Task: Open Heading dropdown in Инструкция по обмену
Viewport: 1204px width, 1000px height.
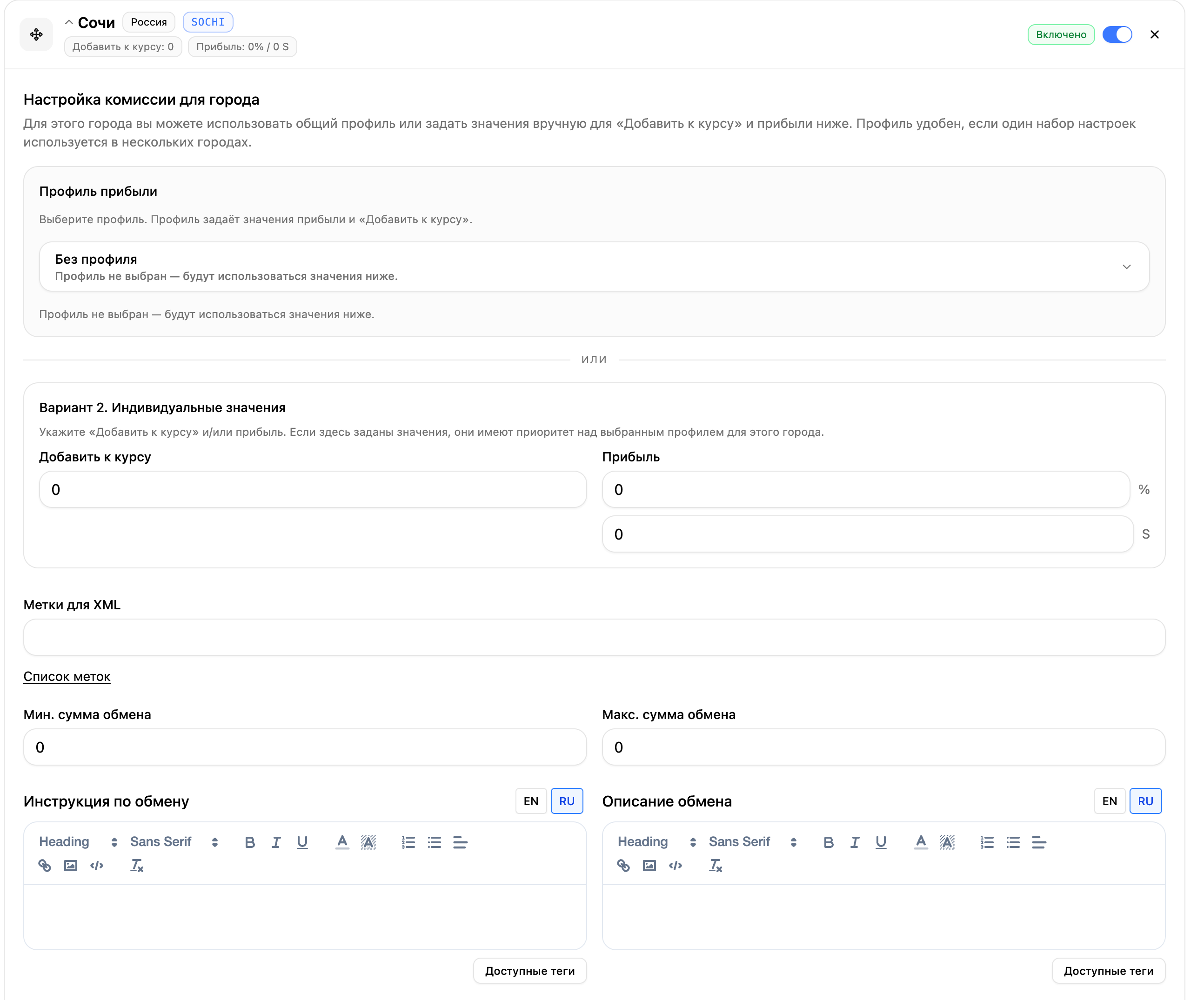Action: 78,842
